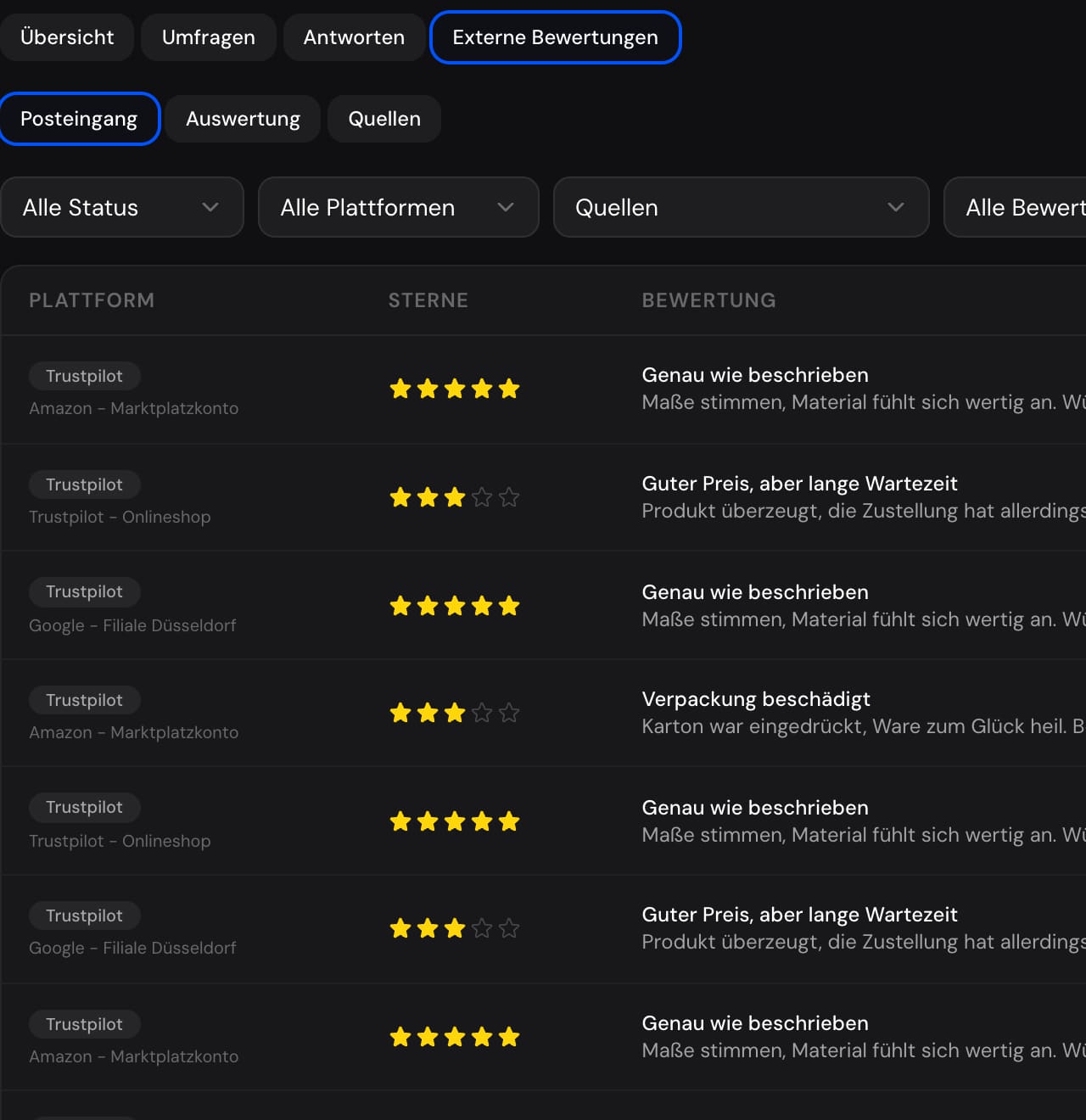Screen dimensions: 1086x1120
Task: Open 'Verpackung beschädigt' review title
Action: (756, 699)
